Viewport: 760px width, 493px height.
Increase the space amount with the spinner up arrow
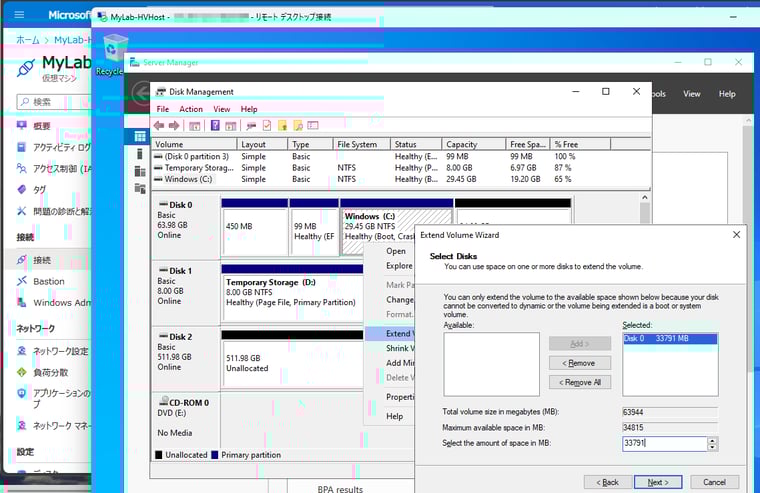click(712, 440)
